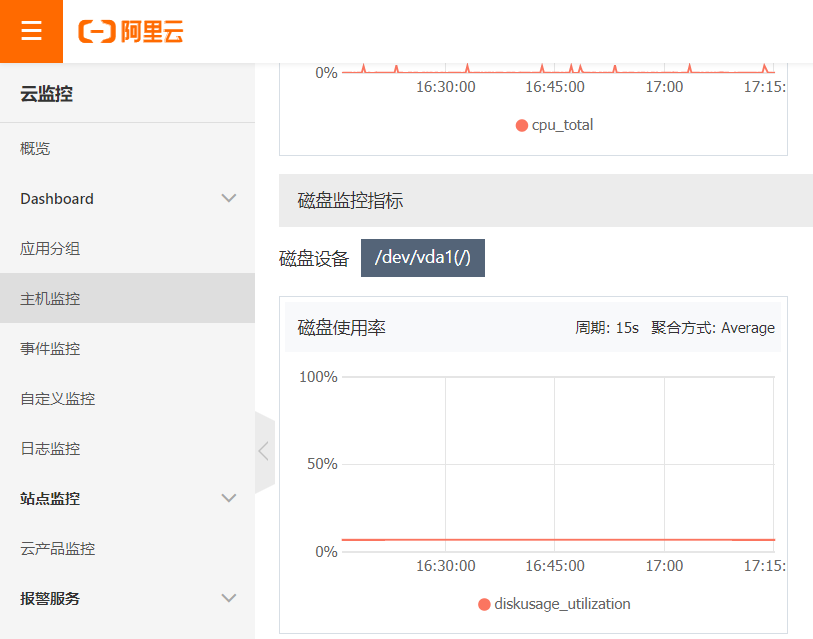Toggle the diskusage_utilization legend series
The image size is (813, 639).
pos(554,604)
